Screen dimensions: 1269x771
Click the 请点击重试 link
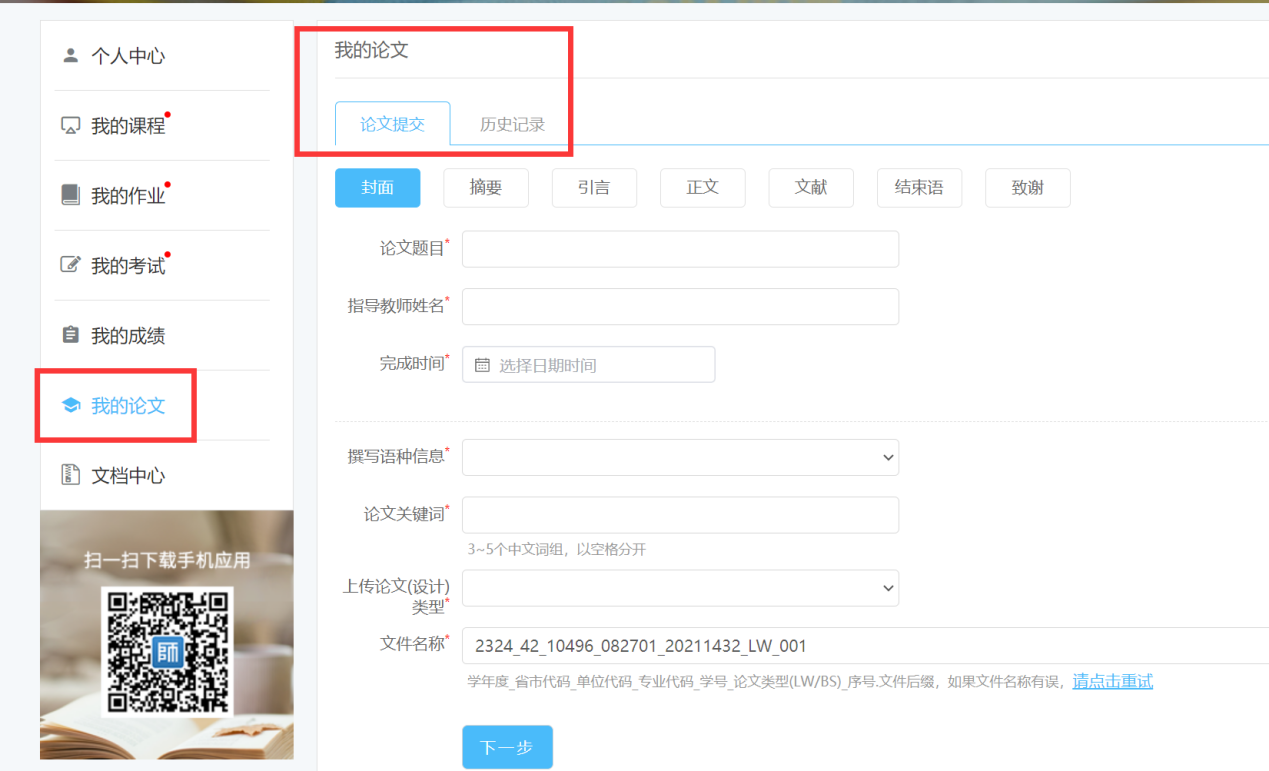pos(1113,681)
